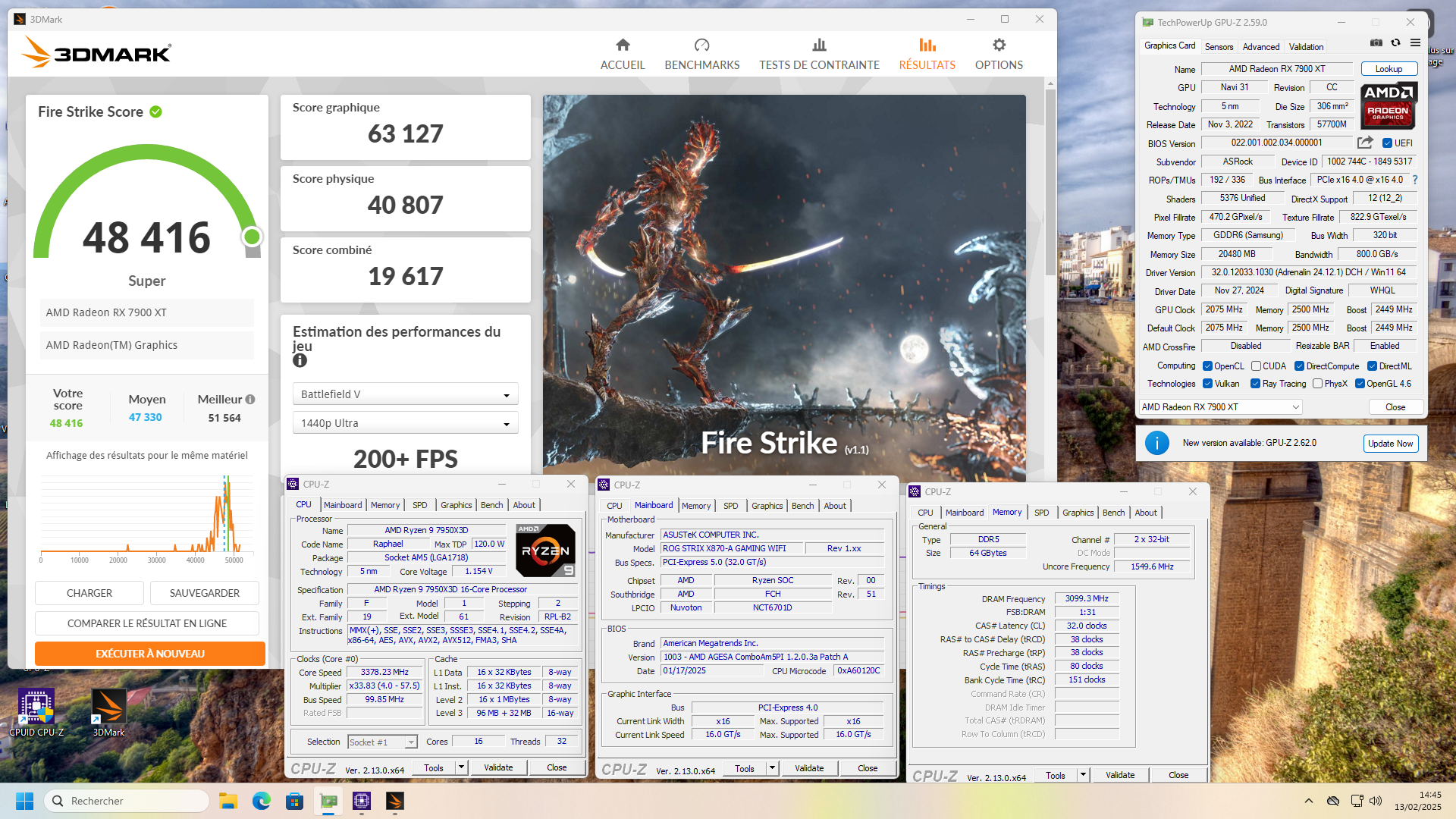
Task: Open the 1440p Ultra resolution dropdown
Action: point(405,423)
